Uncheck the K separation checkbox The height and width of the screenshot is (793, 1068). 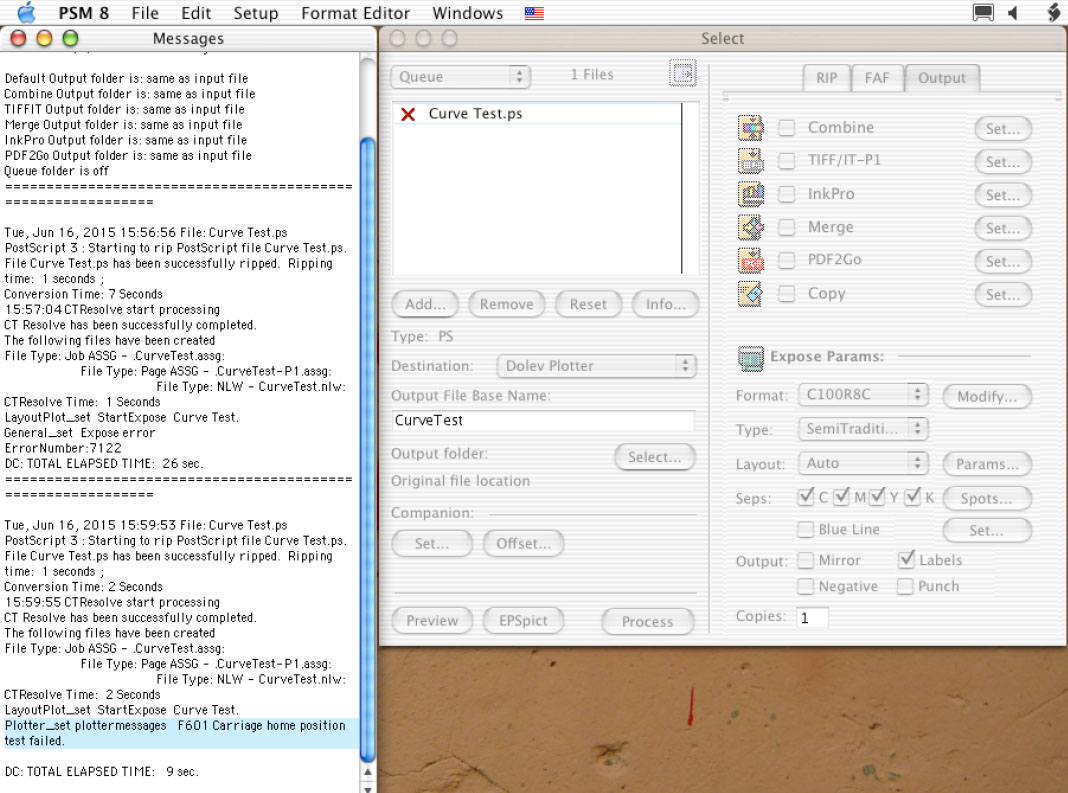coord(913,497)
